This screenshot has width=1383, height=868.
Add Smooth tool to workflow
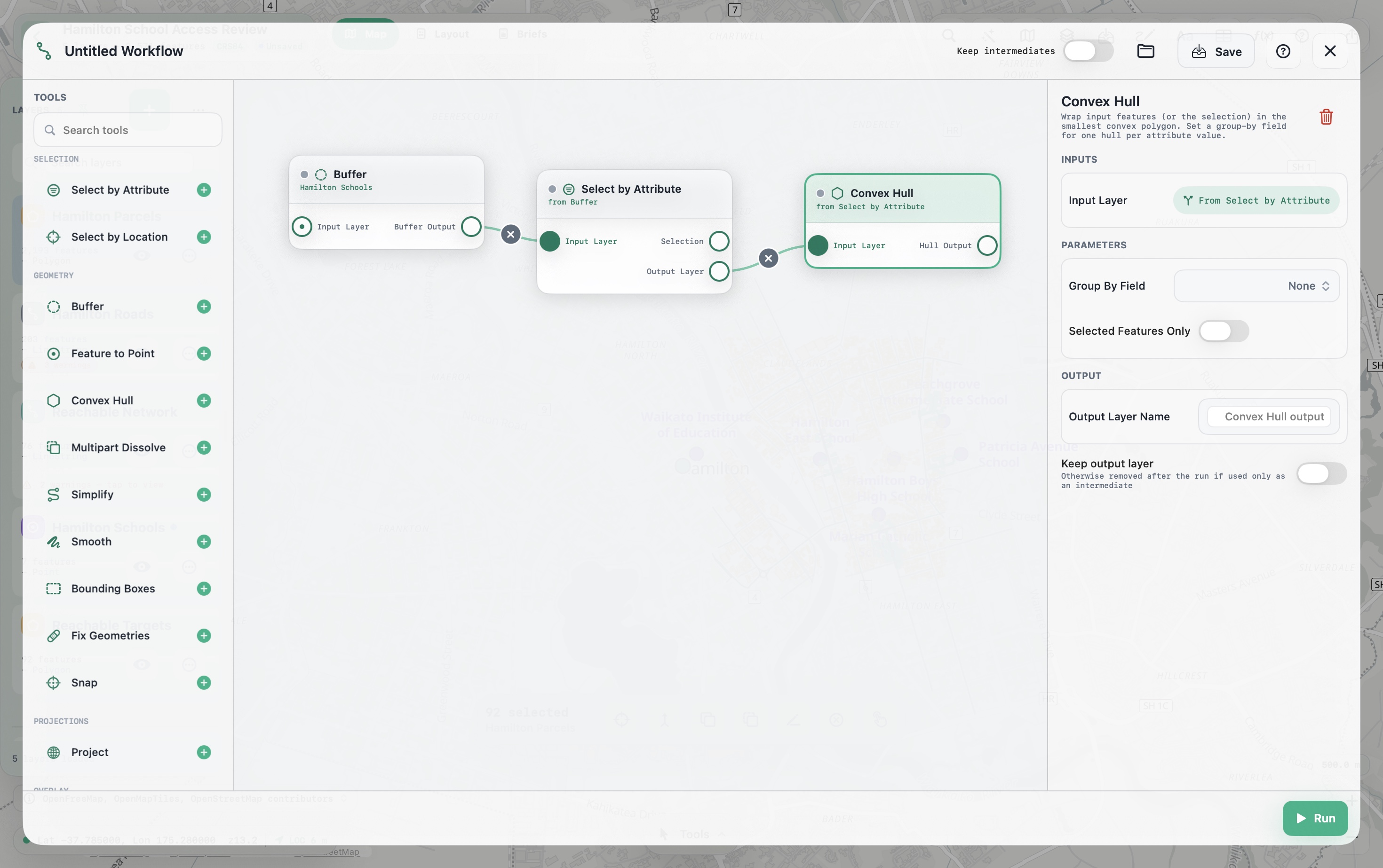pos(204,542)
